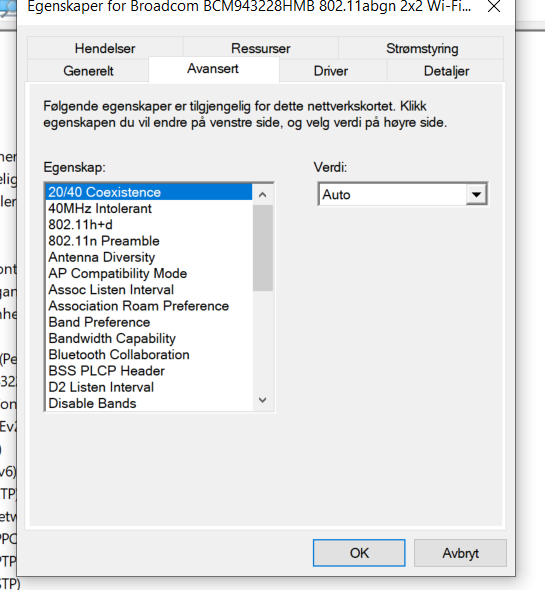Open the Verdi dropdown showing Auto
Viewport: 545px width, 590px height.
pyautogui.click(x=403, y=194)
